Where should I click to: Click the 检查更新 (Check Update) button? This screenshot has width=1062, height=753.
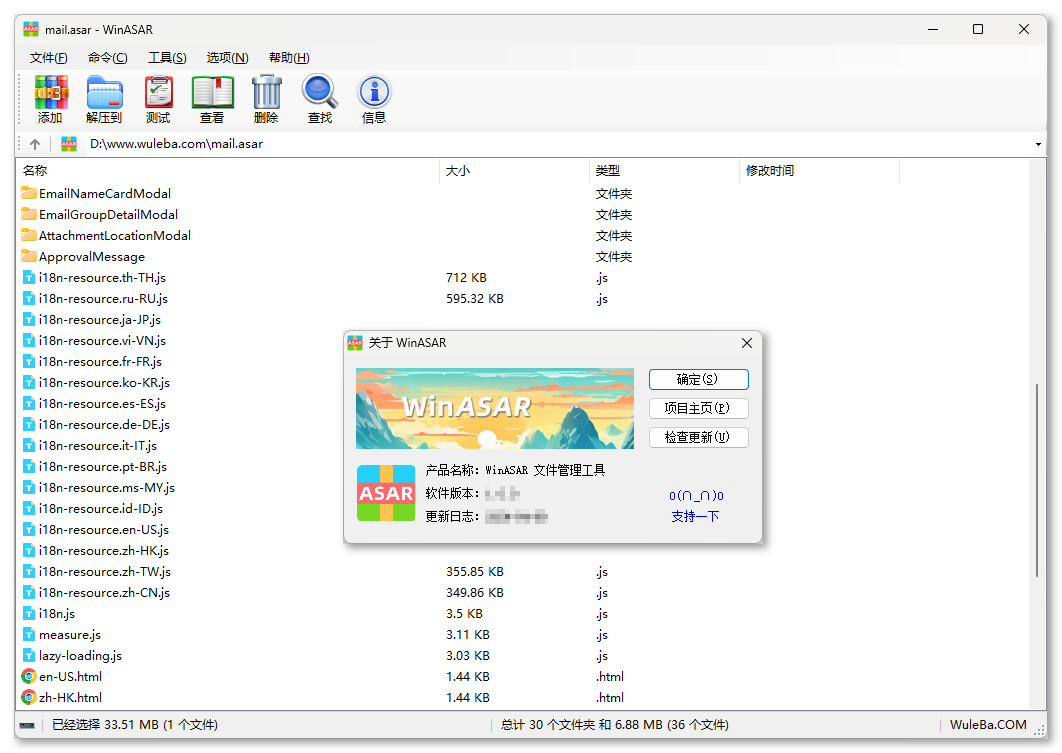click(698, 437)
